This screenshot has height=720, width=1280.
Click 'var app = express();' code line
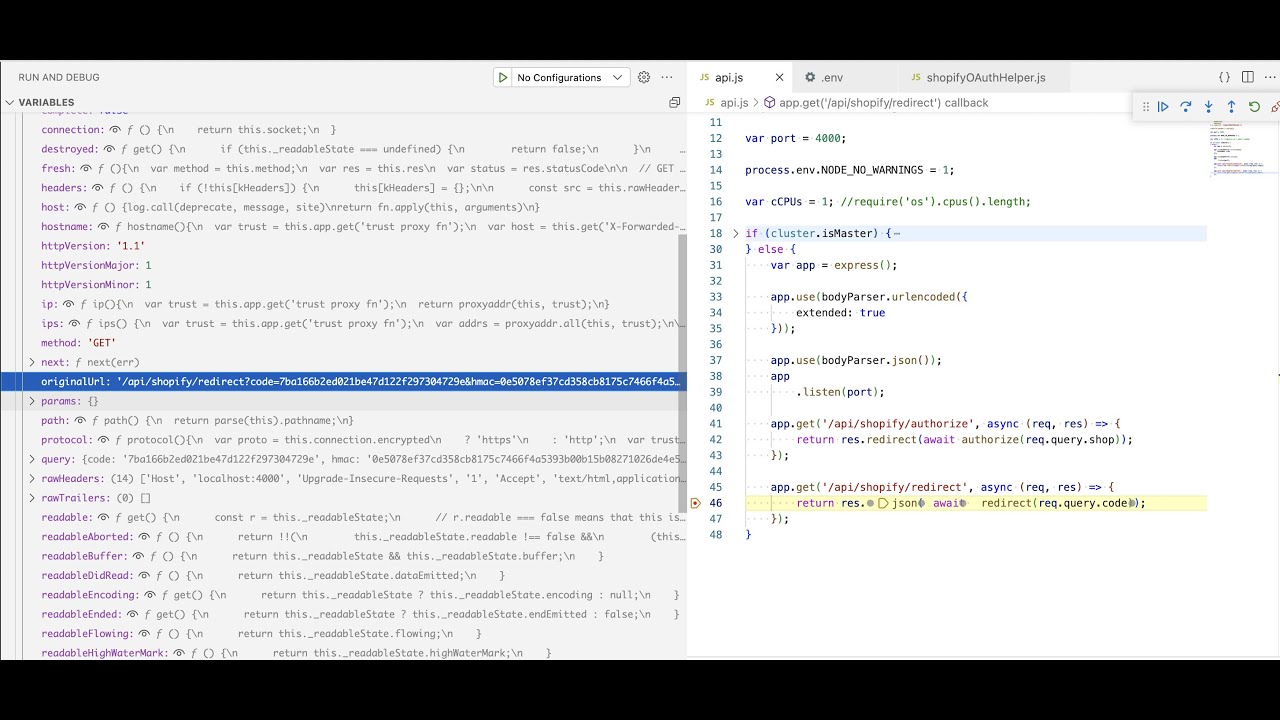point(833,265)
